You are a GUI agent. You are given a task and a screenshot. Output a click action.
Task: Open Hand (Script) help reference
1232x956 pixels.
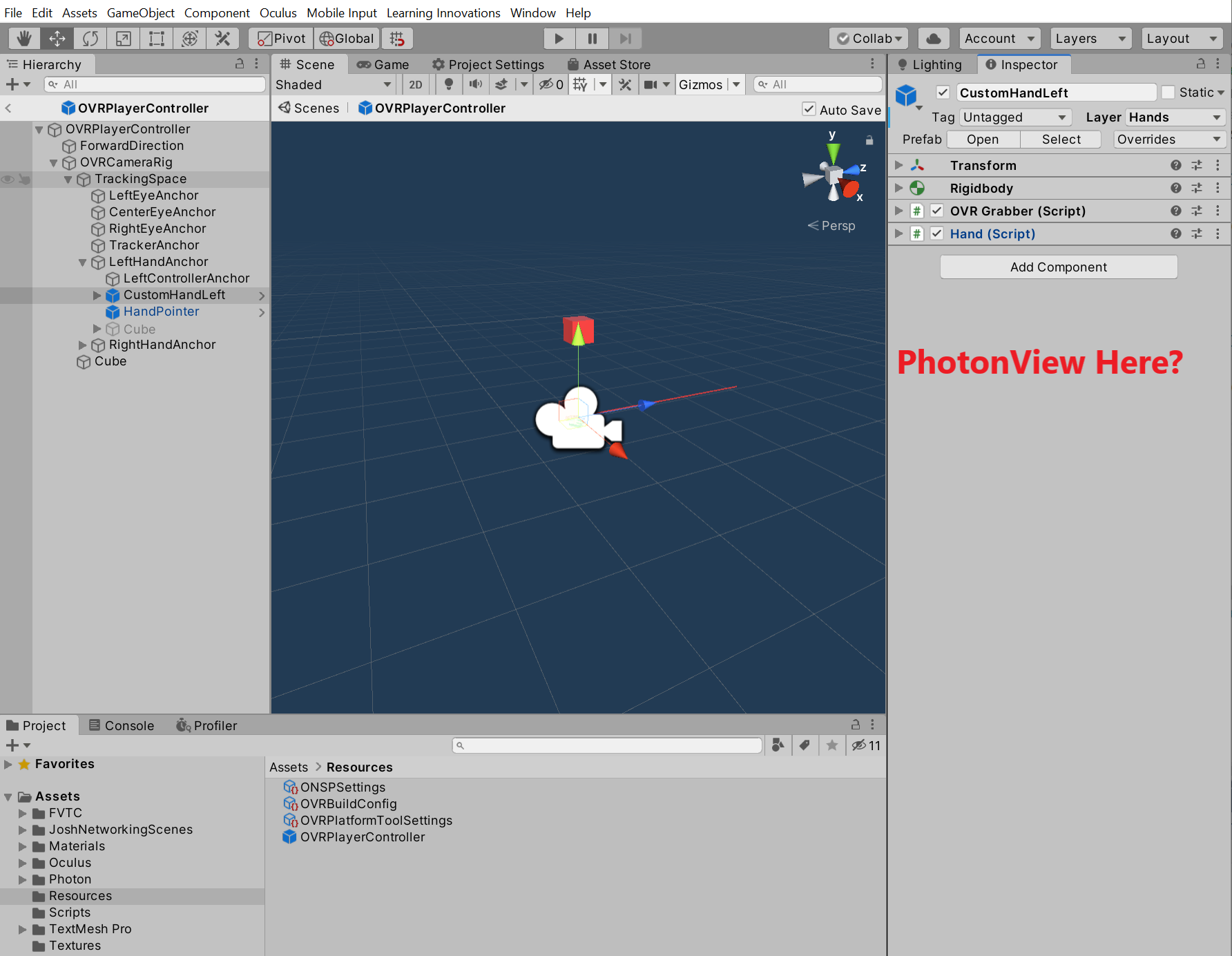click(x=1176, y=233)
